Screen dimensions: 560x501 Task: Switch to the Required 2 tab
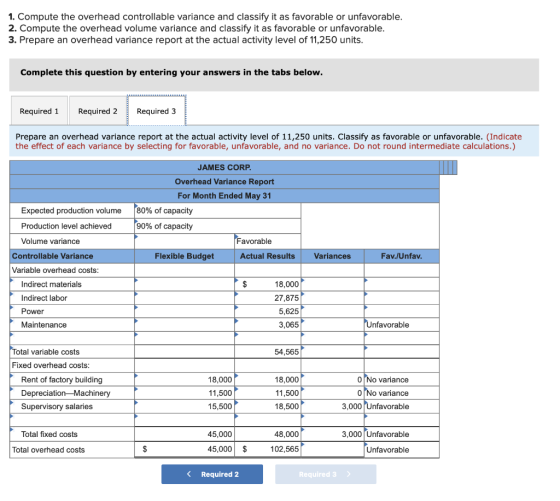[x=98, y=111]
